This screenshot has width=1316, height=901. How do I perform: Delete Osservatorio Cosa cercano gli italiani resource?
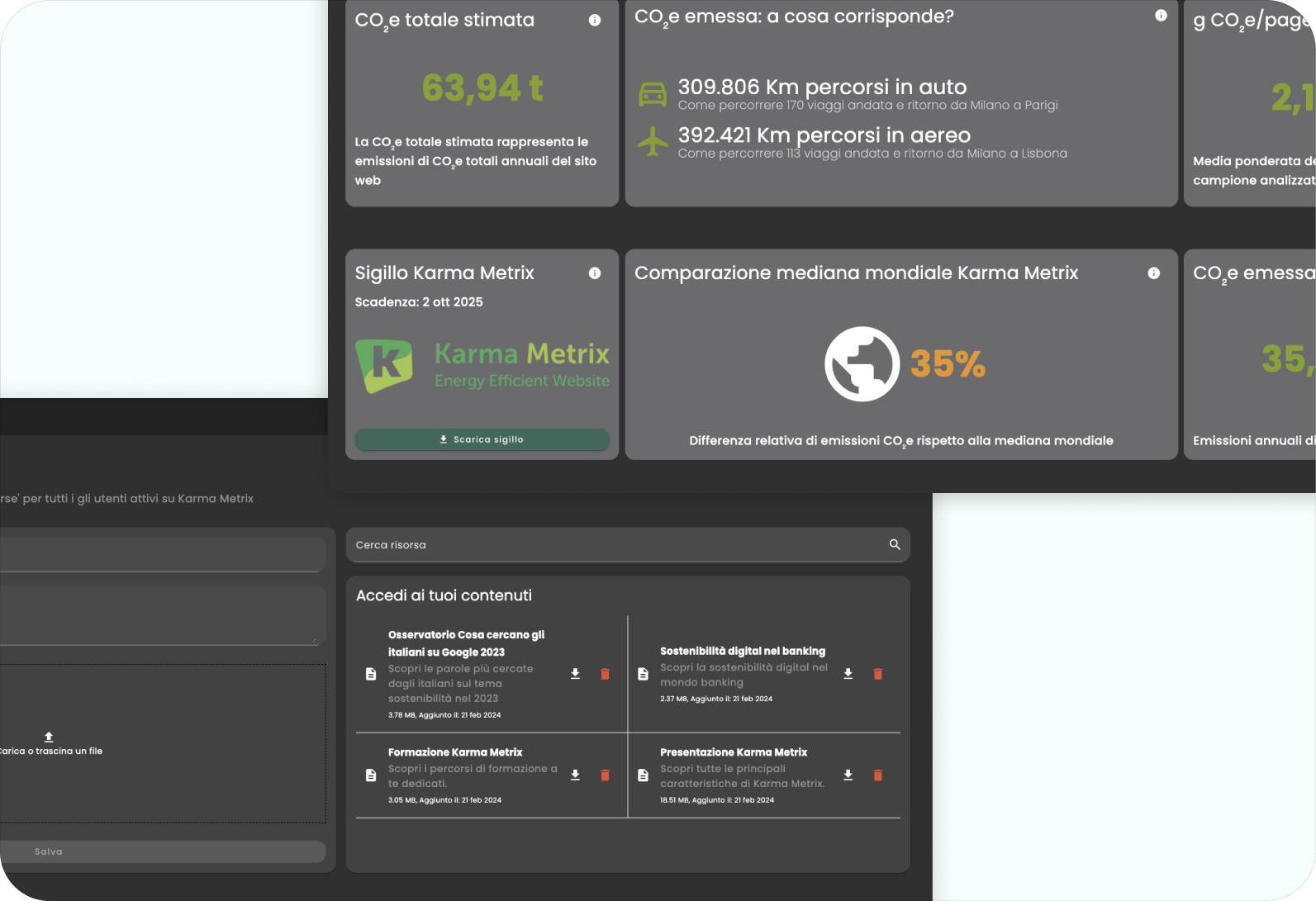pyautogui.click(x=605, y=675)
